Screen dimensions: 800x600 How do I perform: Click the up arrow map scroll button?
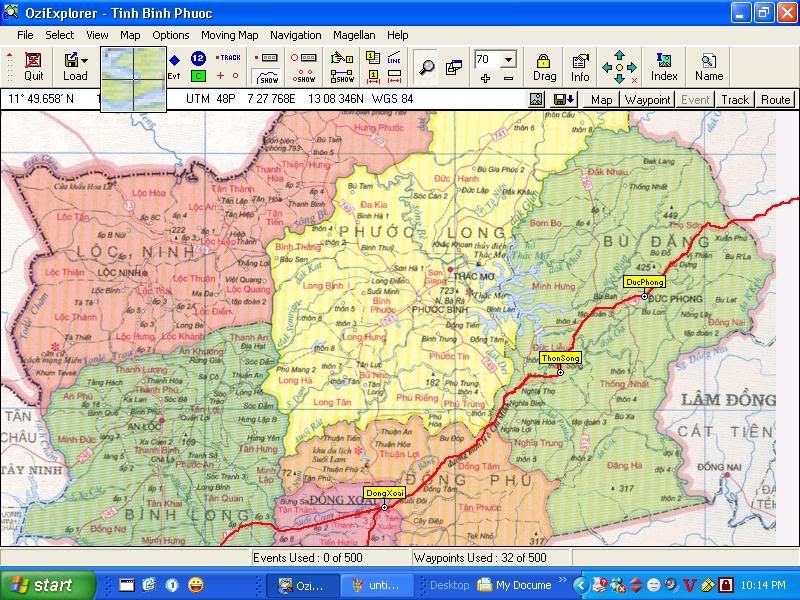[x=619, y=55]
